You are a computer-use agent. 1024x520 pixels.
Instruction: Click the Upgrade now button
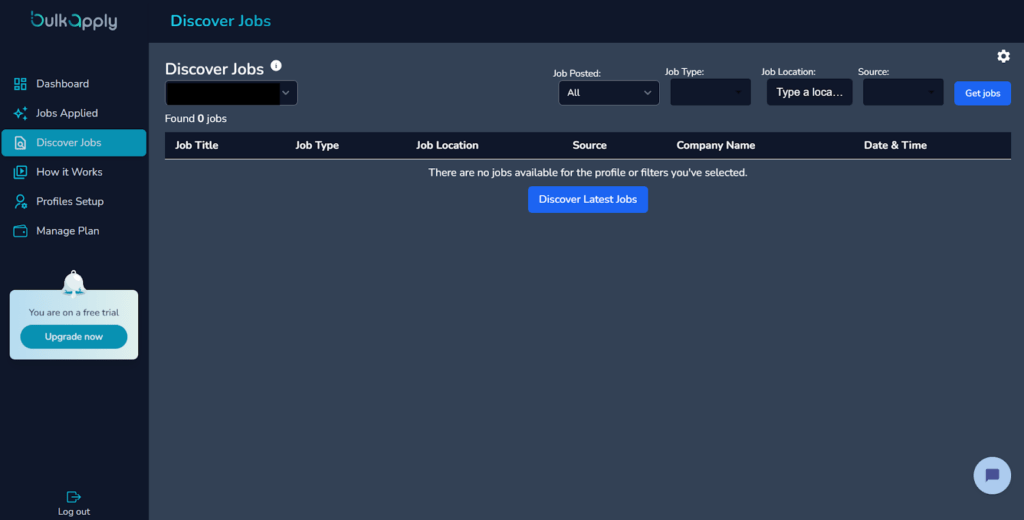coord(74,337)
